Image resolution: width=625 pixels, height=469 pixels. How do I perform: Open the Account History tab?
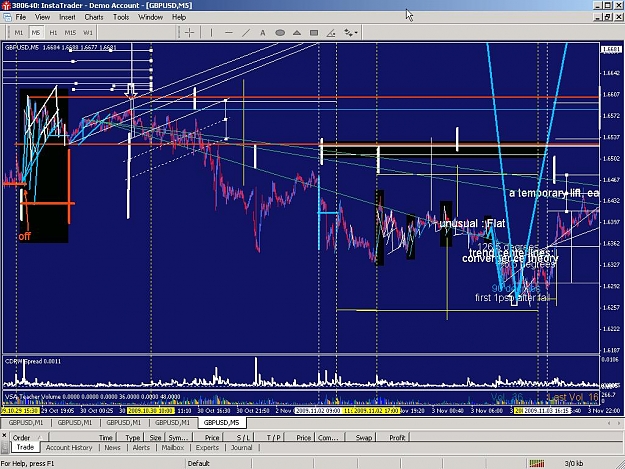tap(69, 447)
